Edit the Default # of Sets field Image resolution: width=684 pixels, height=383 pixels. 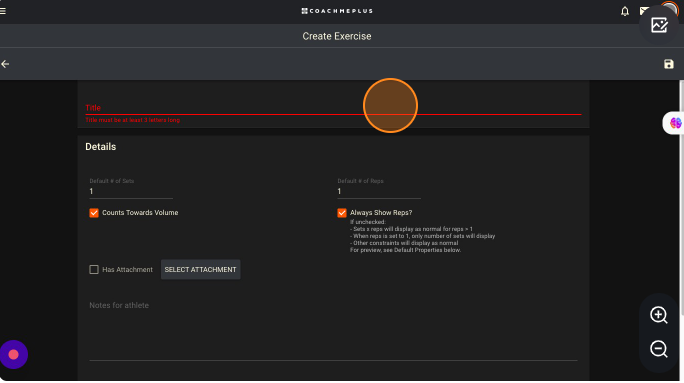pos(131,192)
